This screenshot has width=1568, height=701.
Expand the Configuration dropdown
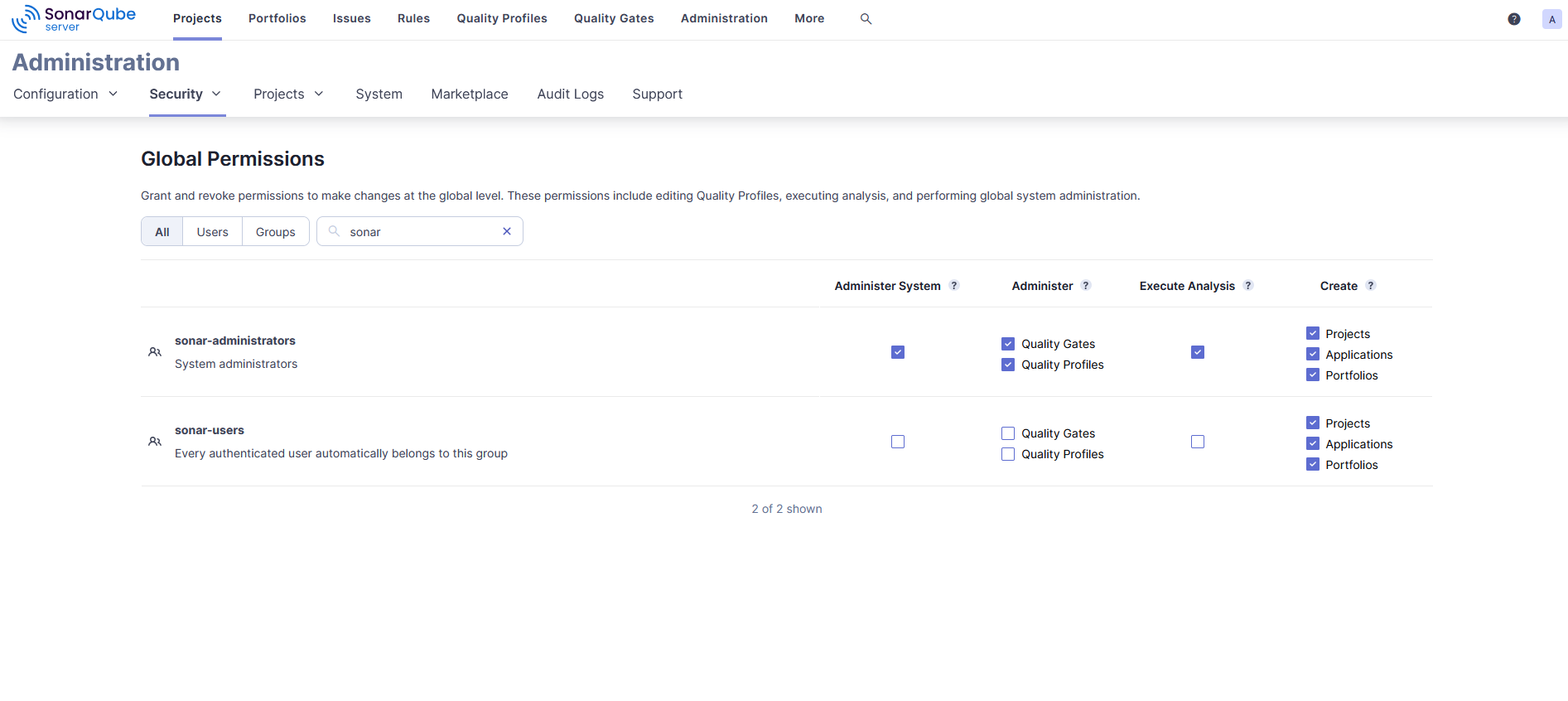65,94
